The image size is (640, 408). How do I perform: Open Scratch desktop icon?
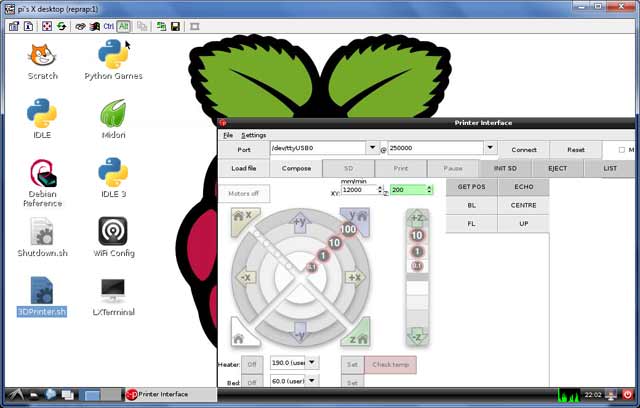pyautogui.click(x=42, y=62)
